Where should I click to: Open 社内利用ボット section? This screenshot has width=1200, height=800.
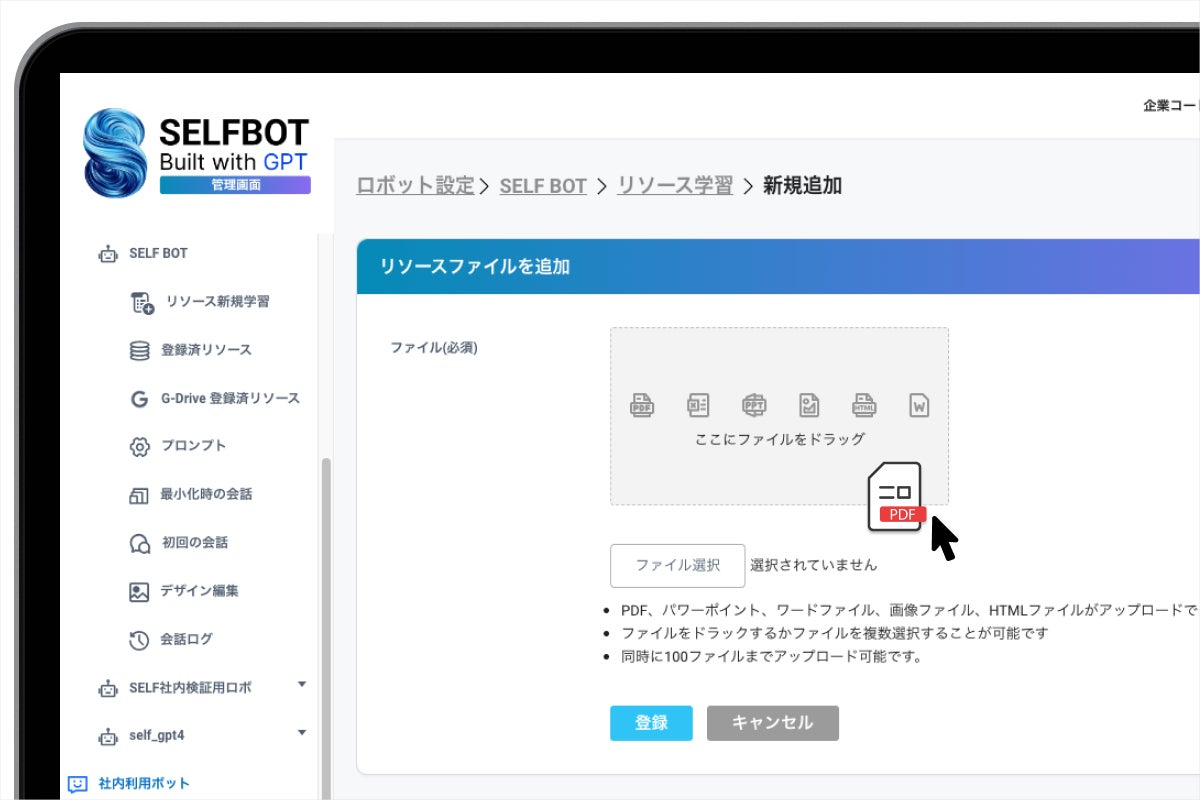[144, 784]
